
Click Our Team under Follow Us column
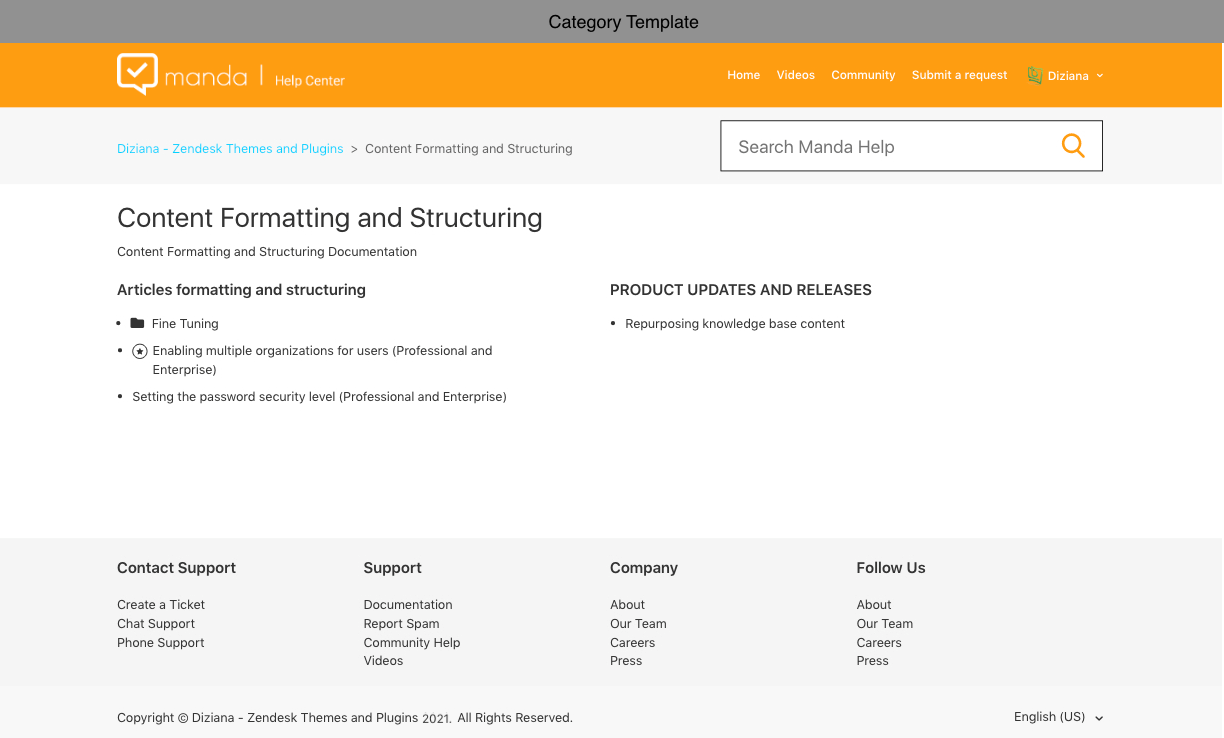coord(885,623)
